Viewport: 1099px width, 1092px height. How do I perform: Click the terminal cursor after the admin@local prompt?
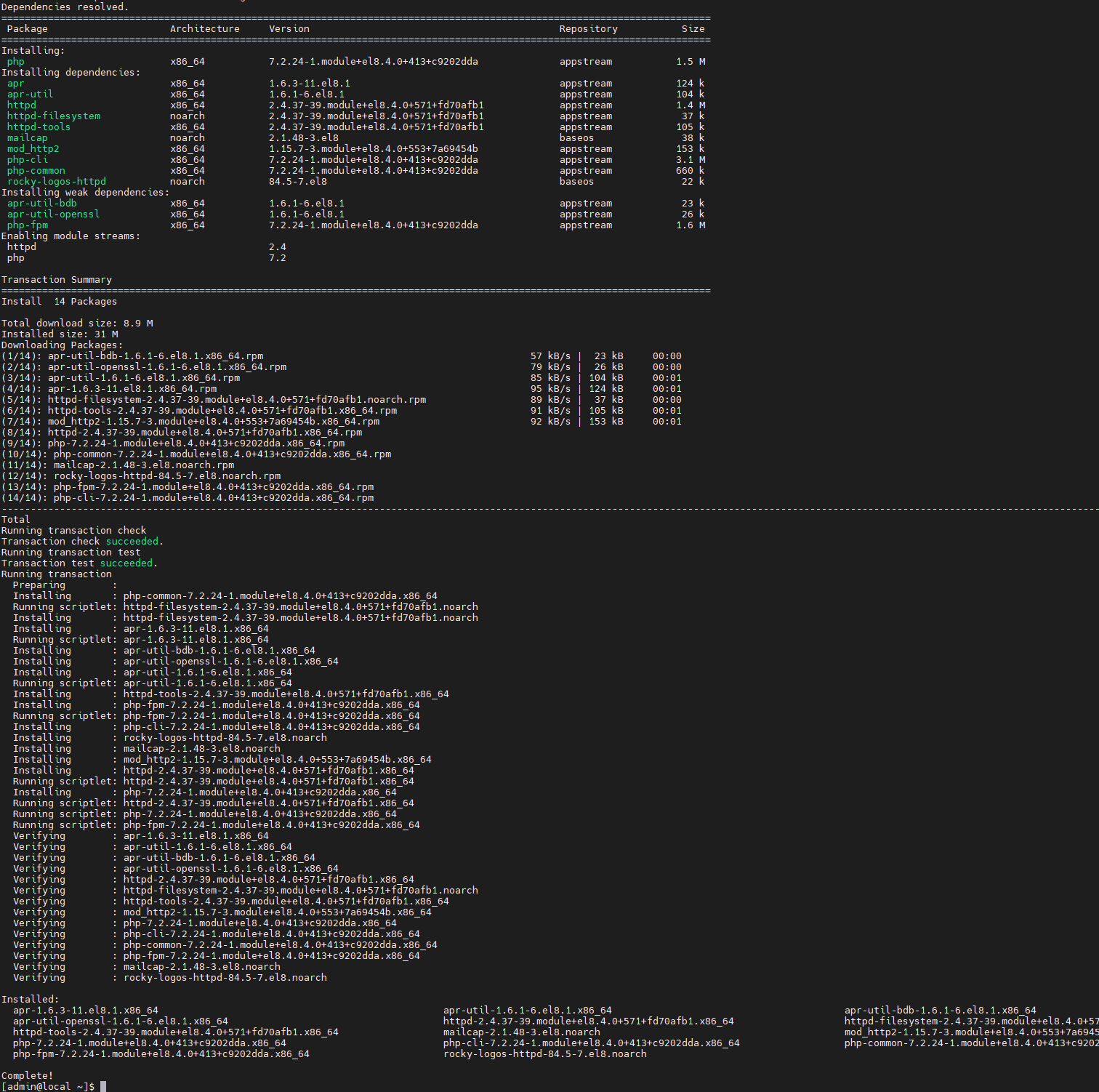pos(103,1086)
